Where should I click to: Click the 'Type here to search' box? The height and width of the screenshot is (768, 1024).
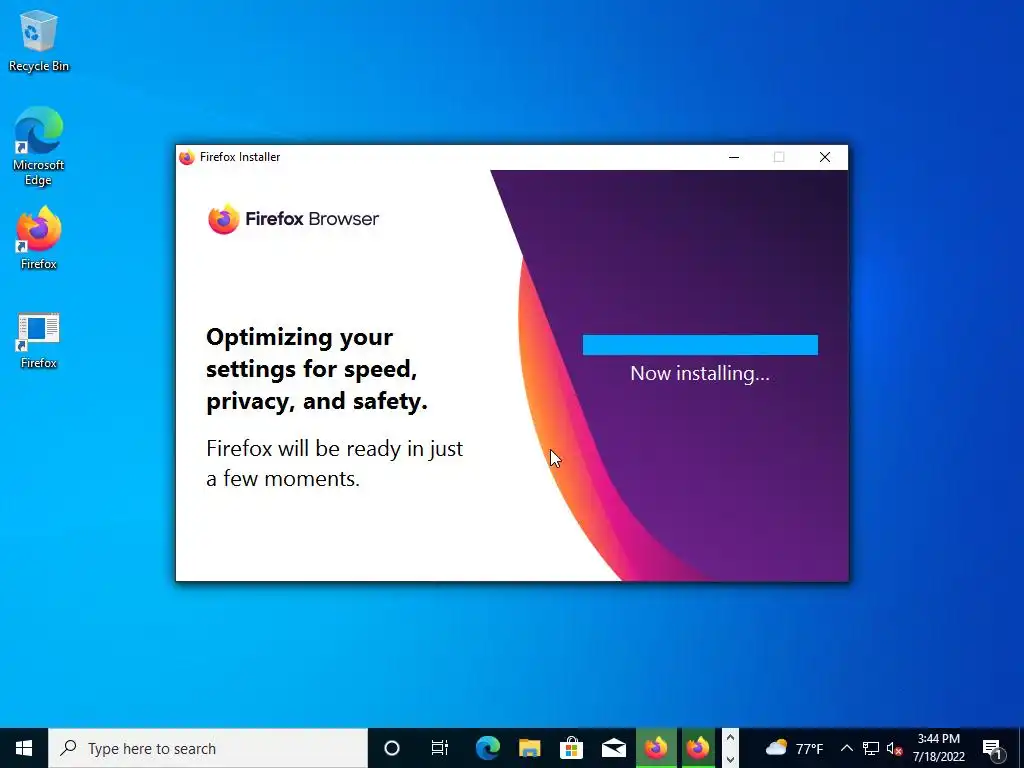[208, 748]
